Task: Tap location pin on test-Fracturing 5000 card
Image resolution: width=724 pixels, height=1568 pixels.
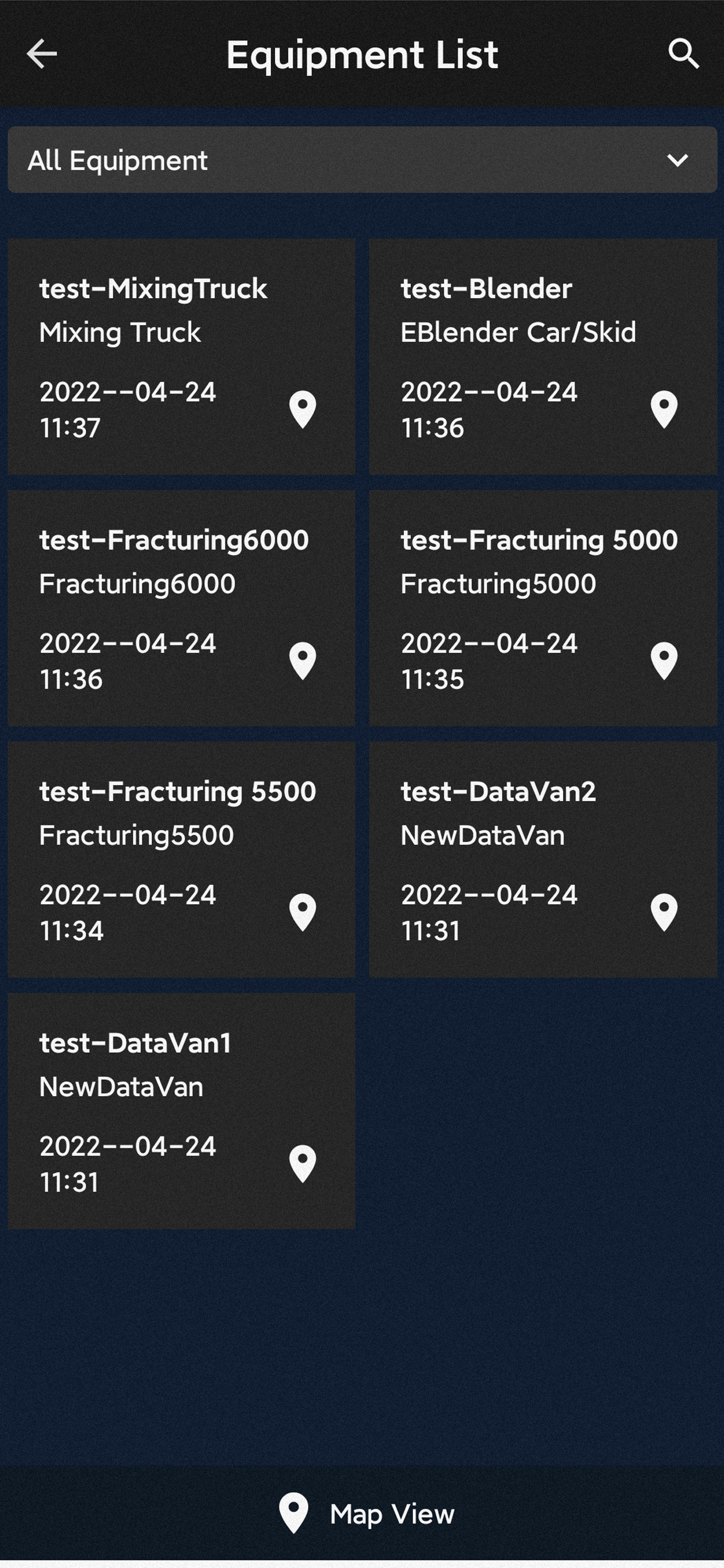Action: pyautogui.click(x=664, y=660)
